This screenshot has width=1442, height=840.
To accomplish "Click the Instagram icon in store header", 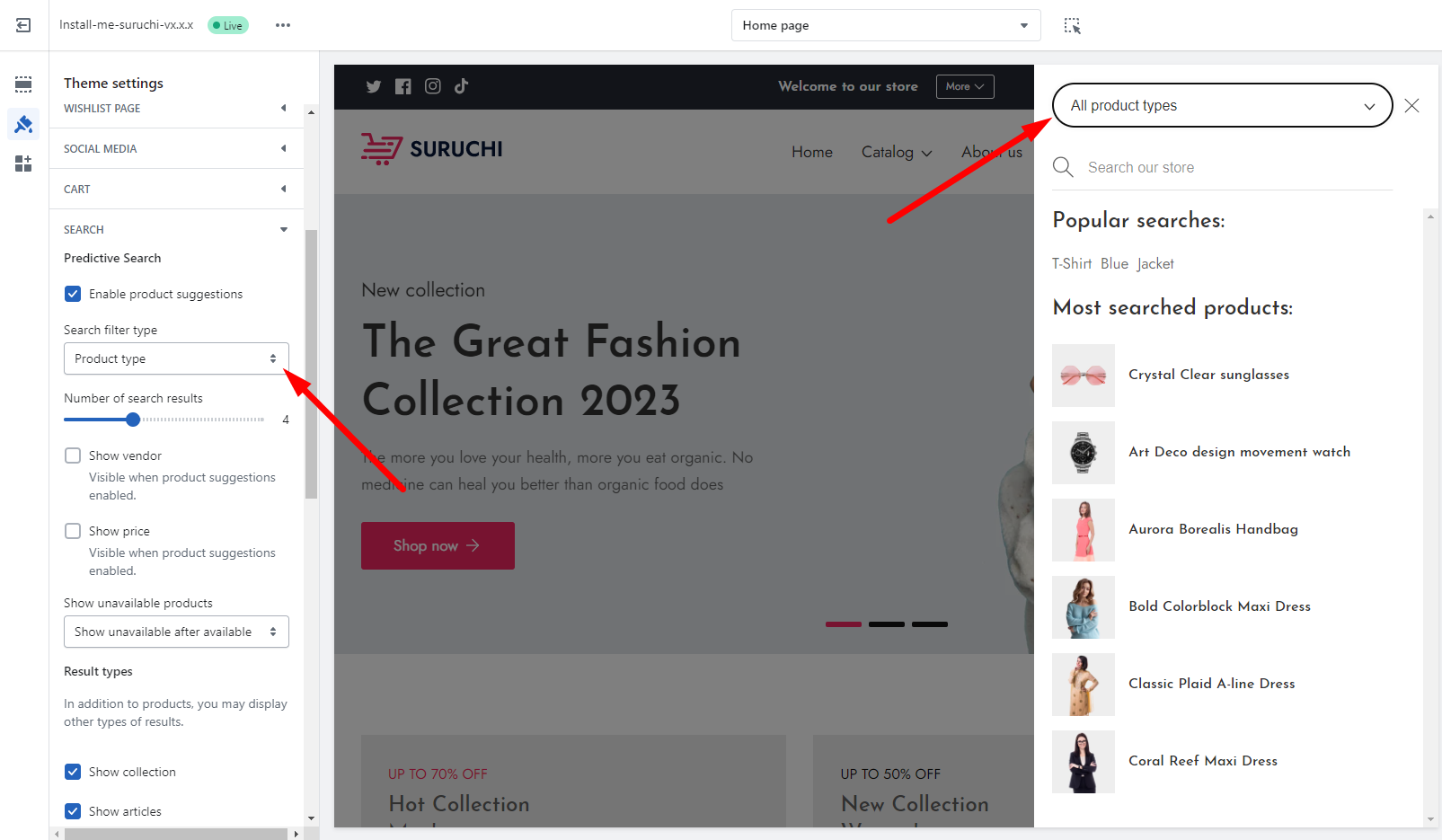I will click(433, 86).
